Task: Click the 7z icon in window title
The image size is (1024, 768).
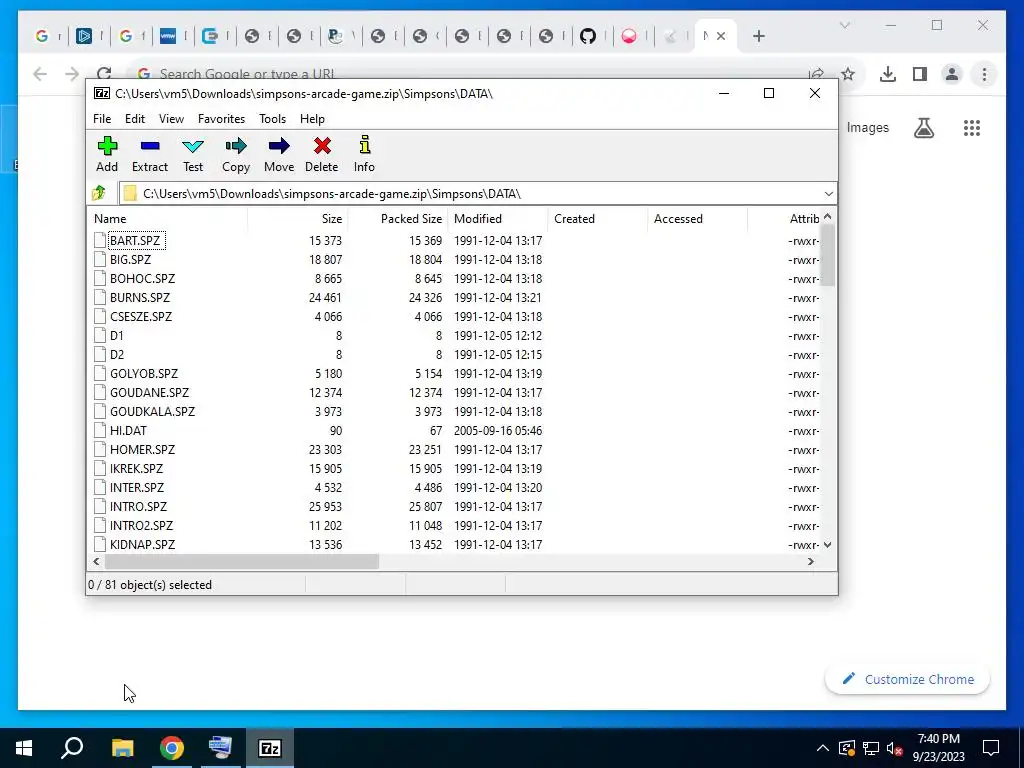Action: point(102,93)
